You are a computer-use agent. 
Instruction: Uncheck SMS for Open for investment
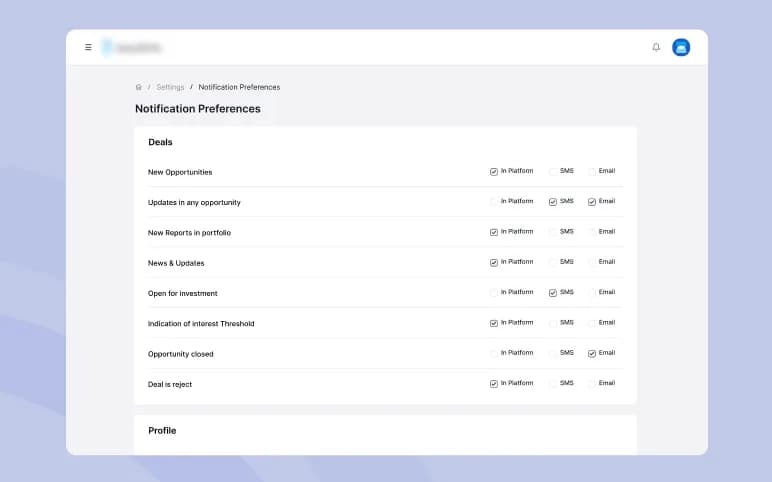point(553,293)
